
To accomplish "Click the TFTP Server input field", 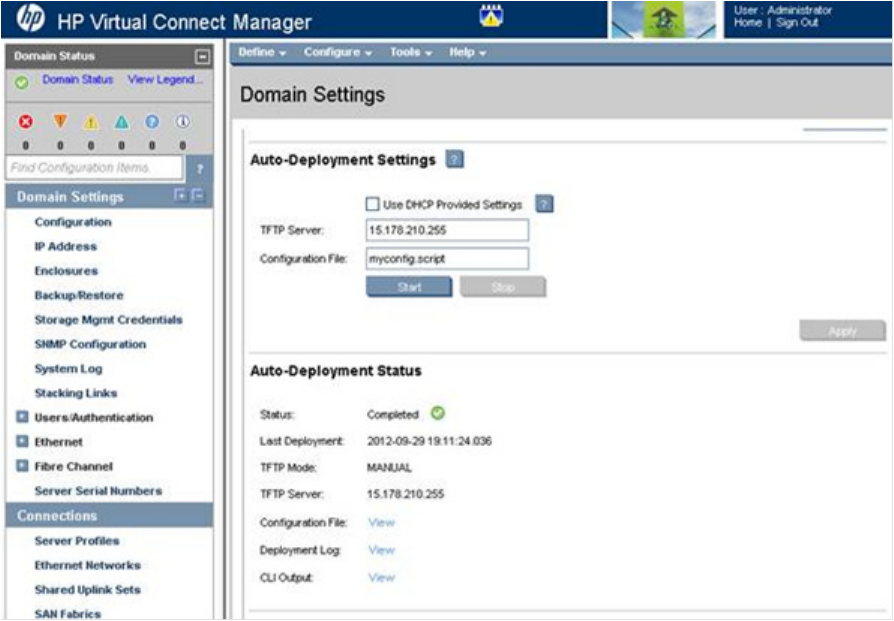I will click(x=447, y=230).
